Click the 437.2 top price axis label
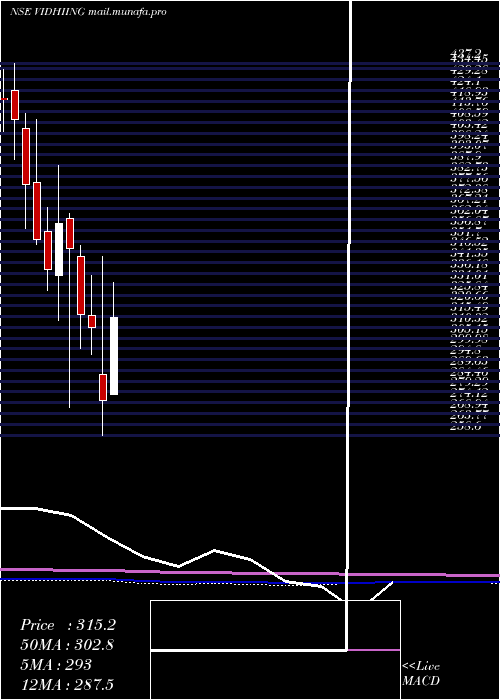 pos(466,52)
